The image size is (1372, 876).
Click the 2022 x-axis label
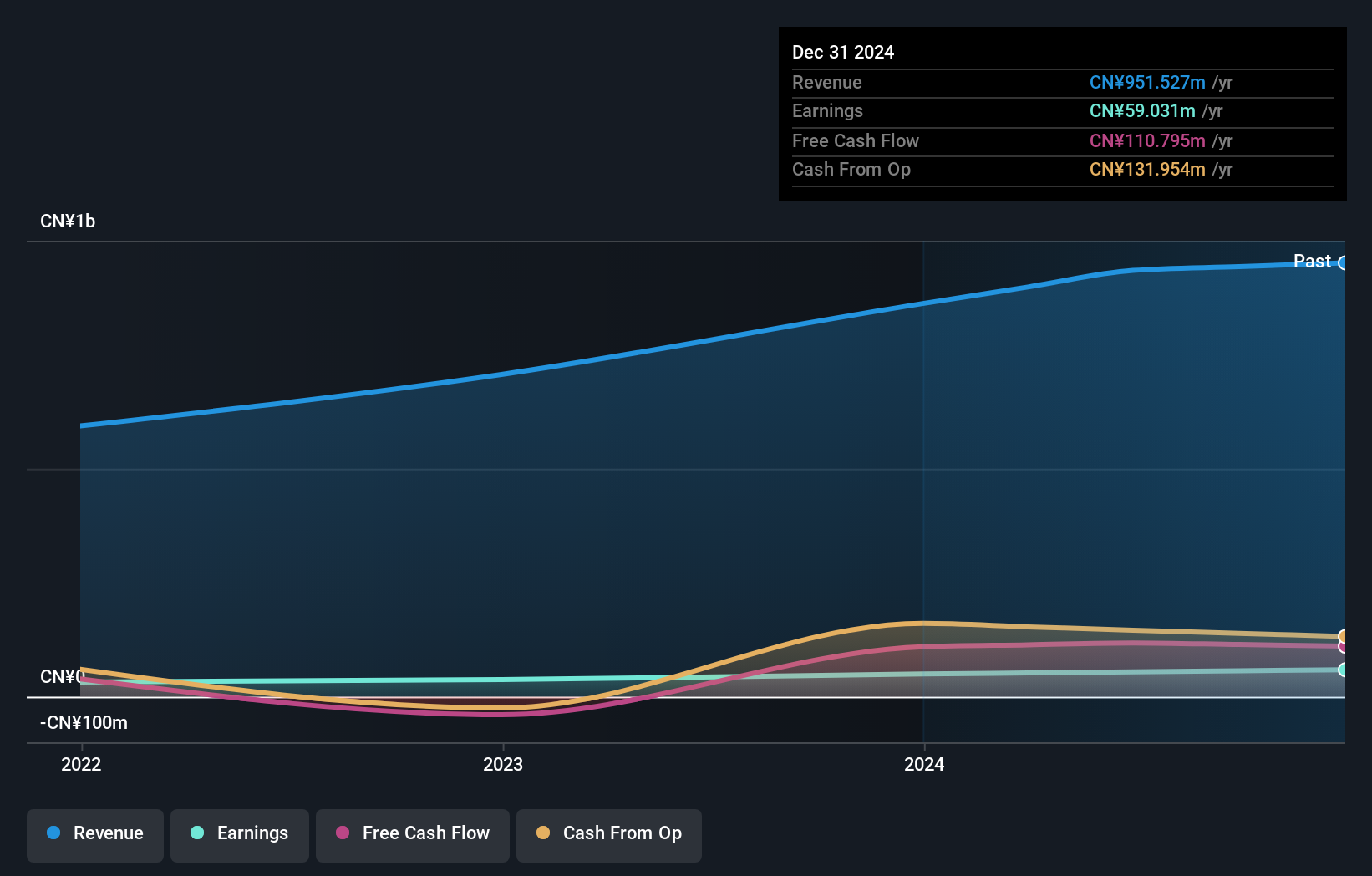click(x=81, y=764)
